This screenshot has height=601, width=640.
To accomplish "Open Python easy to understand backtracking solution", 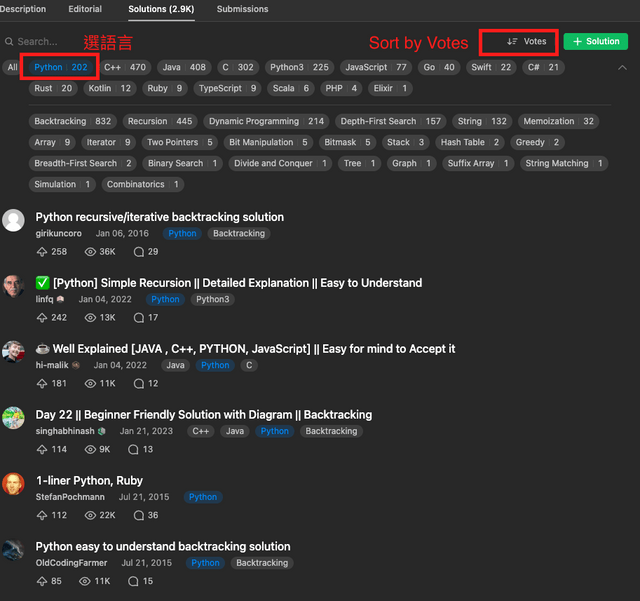I will coord(163,546).
